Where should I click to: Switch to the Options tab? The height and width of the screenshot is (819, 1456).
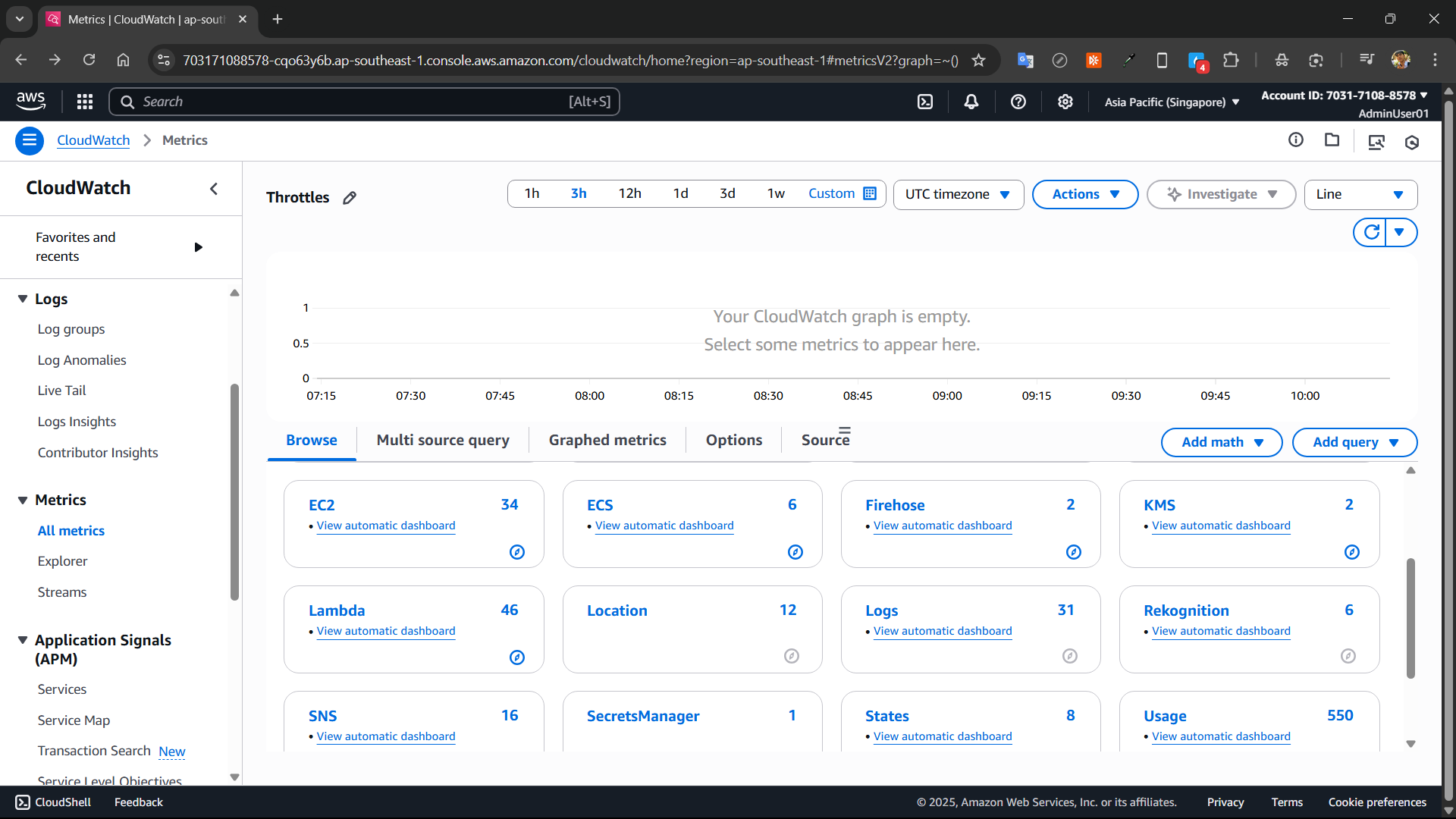(x=734, y=441)
